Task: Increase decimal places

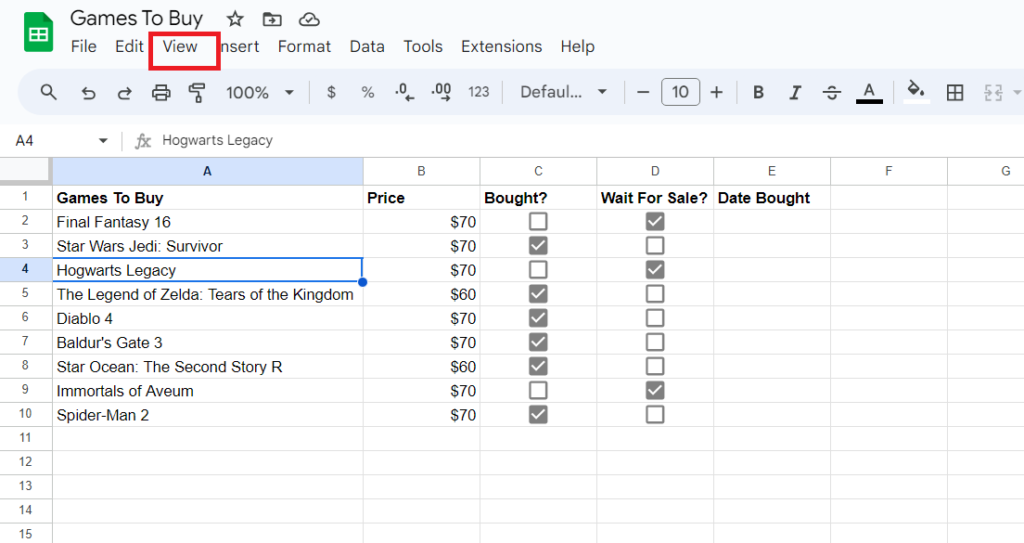Action: pos(441,92)
